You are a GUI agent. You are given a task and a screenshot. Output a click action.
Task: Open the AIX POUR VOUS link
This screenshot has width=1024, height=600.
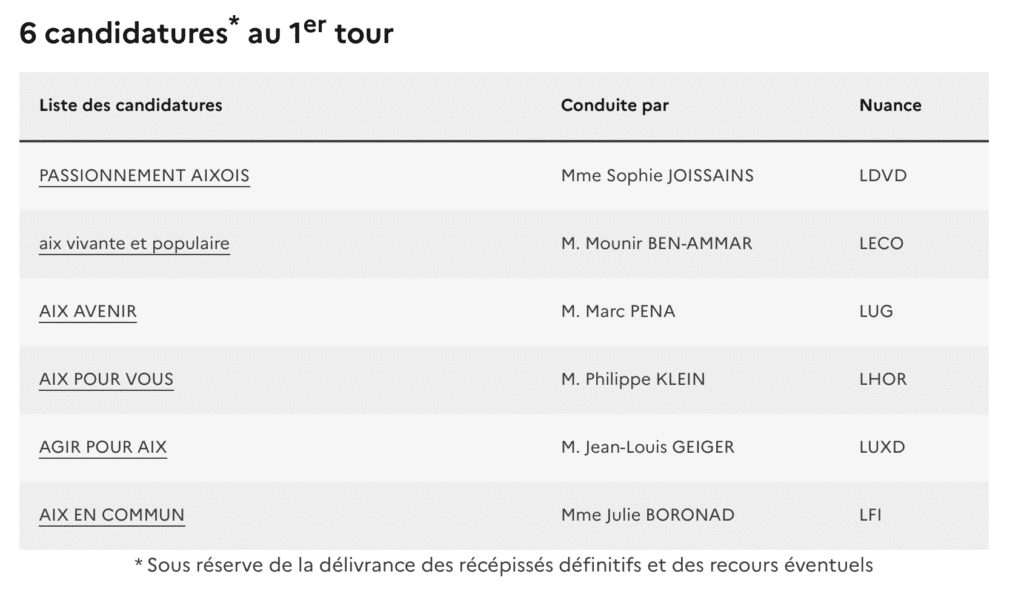106,380
